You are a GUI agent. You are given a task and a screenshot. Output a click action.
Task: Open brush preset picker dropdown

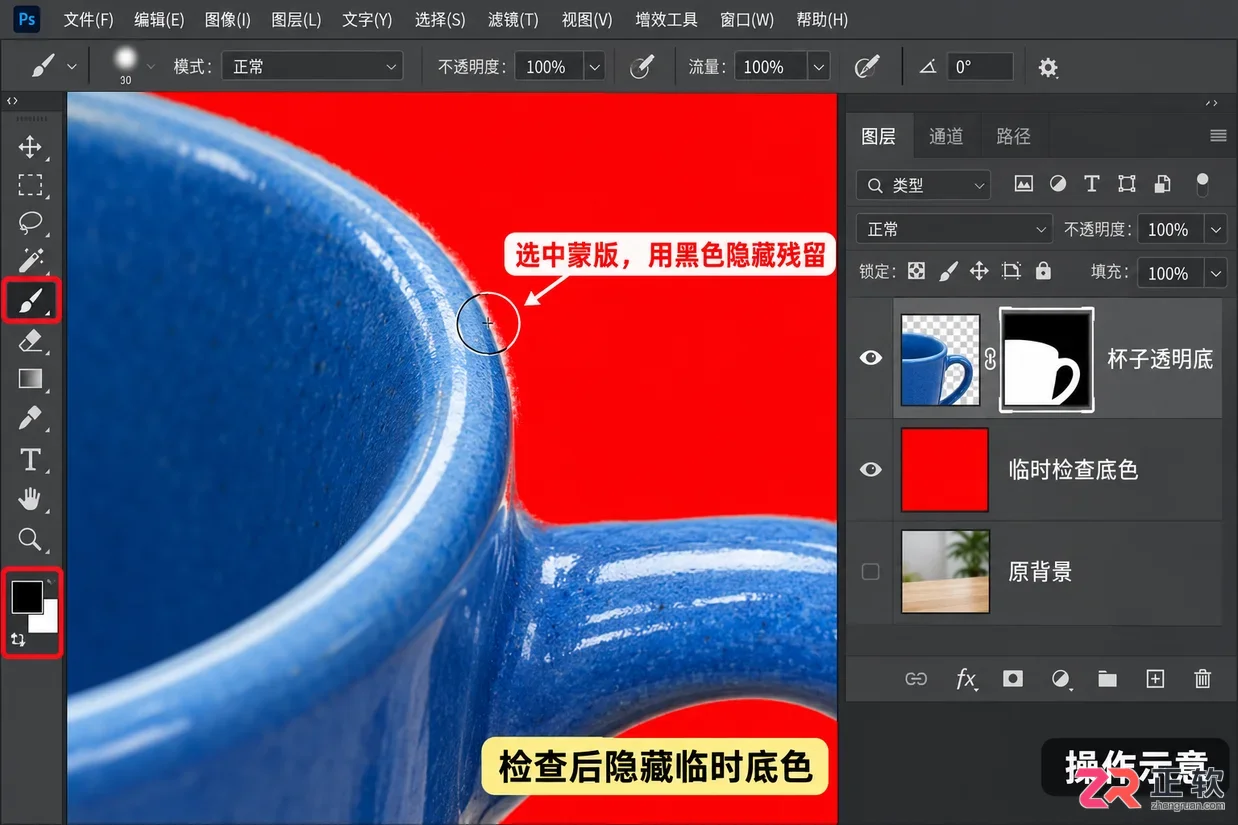point(152,66)
